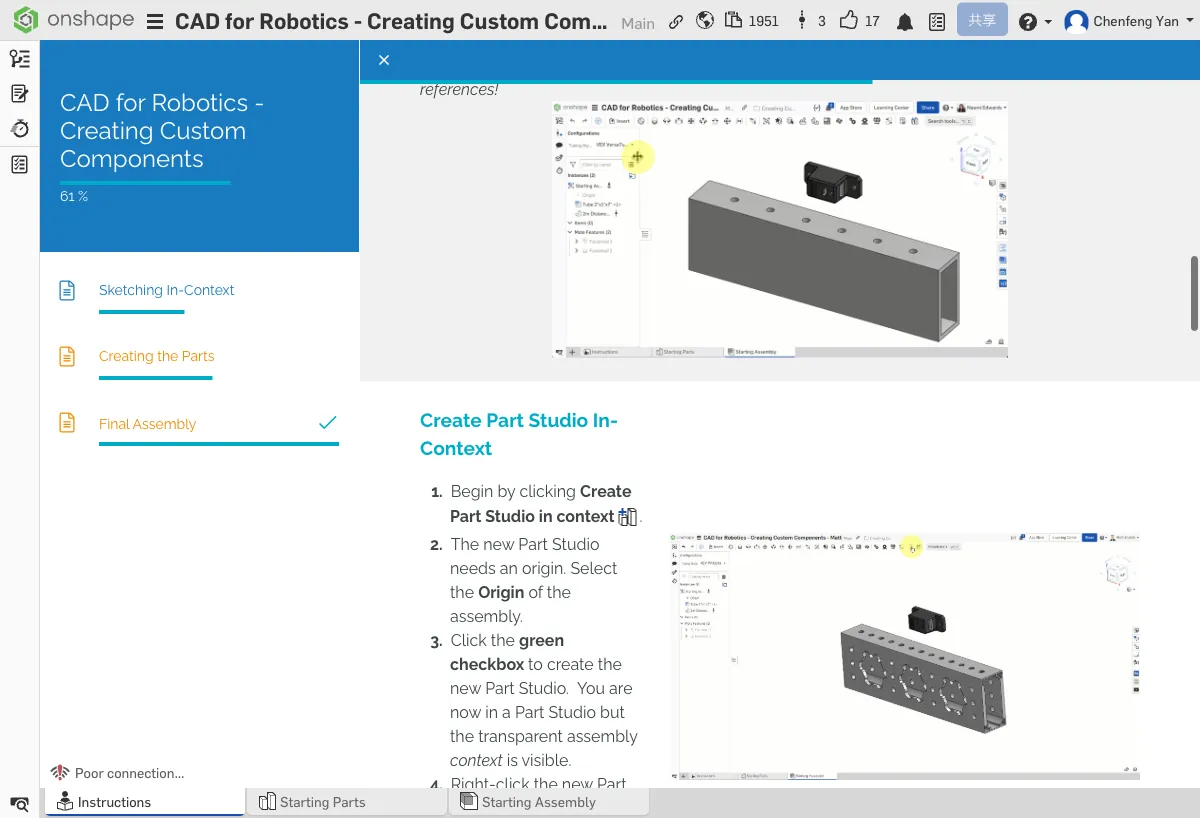The image size is (1200, 818).
Task: Click the blue share button
Action: tap(982, 21)
